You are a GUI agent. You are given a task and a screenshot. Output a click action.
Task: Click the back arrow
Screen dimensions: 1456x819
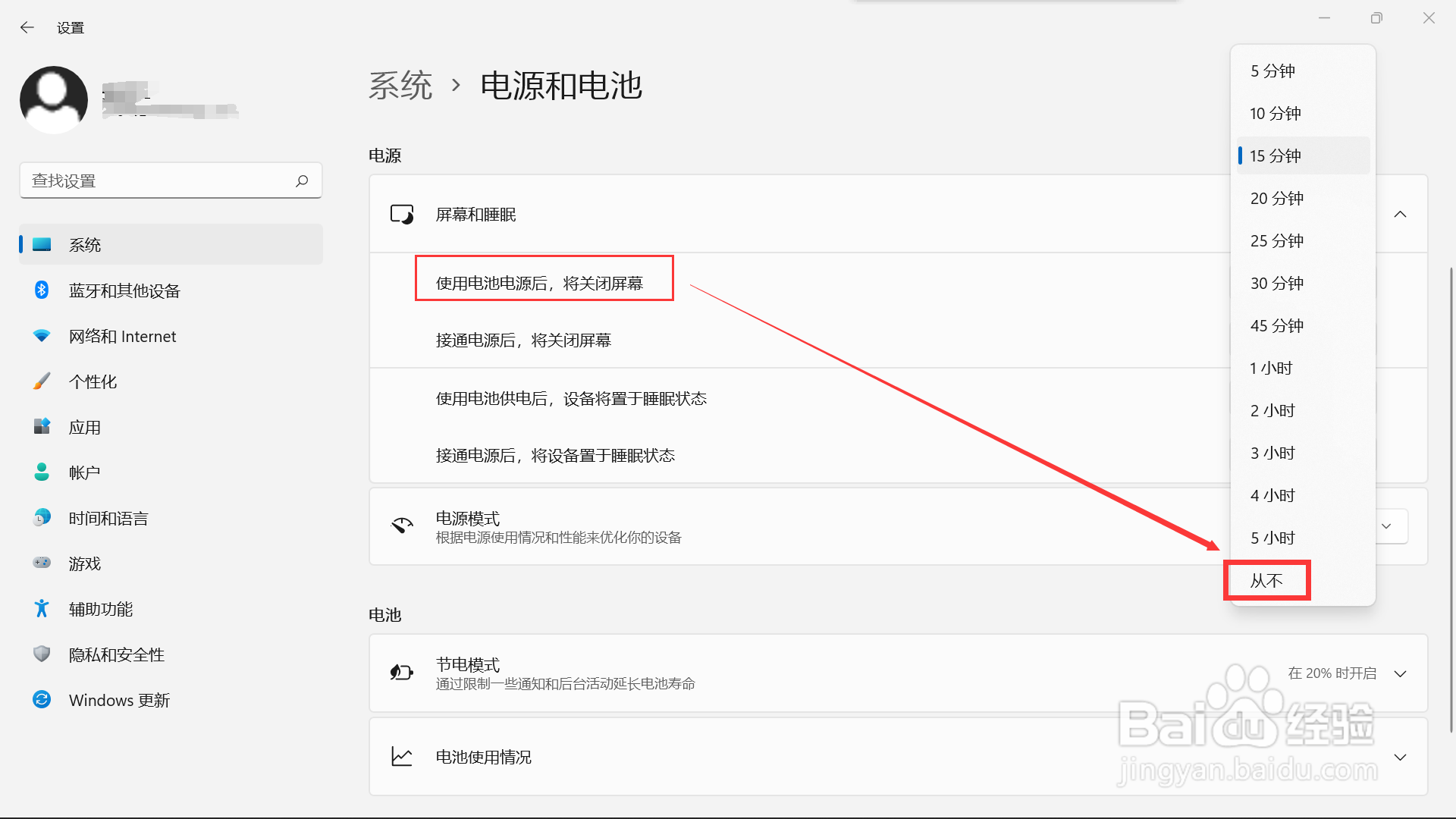point(27,27)
